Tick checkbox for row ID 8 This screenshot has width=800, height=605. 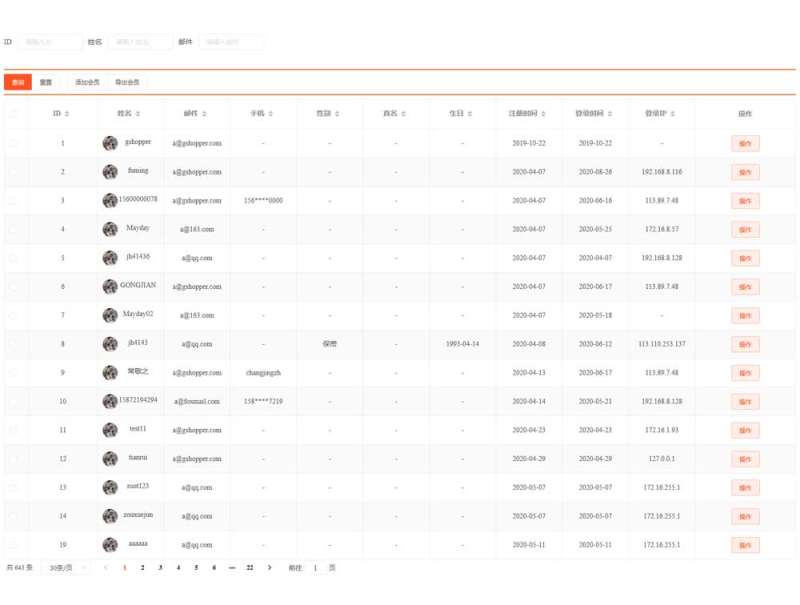coord(13,344)
